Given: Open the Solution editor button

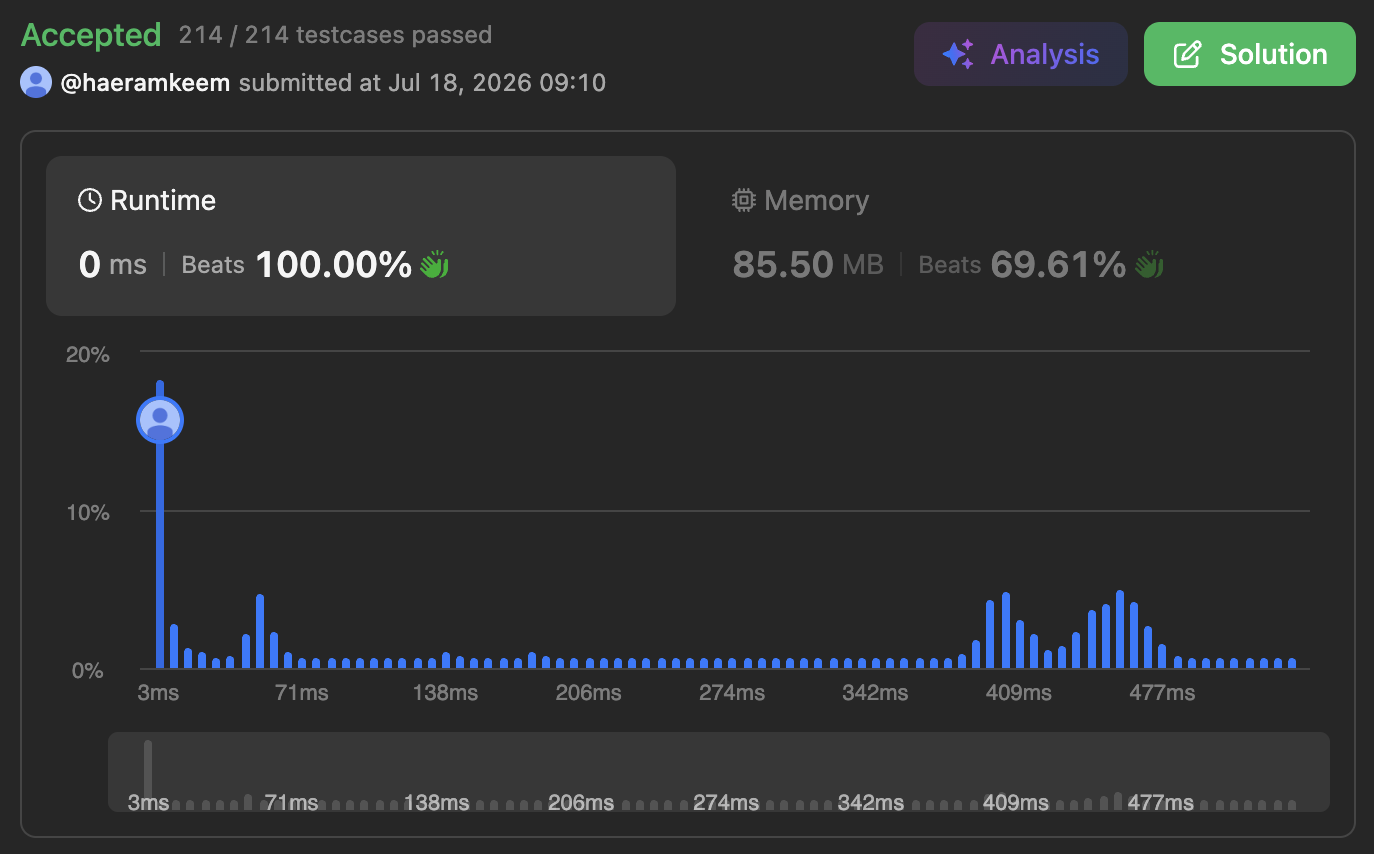Looking at the screenshot, I should tap(1250, 54).
